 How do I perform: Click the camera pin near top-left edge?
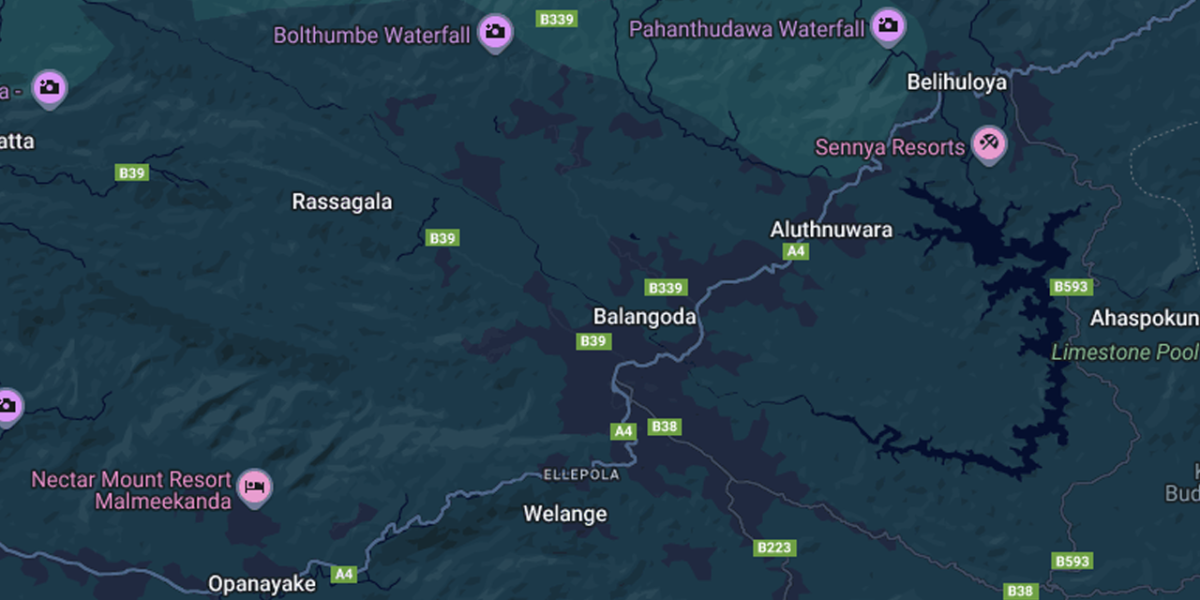[48, 88]
